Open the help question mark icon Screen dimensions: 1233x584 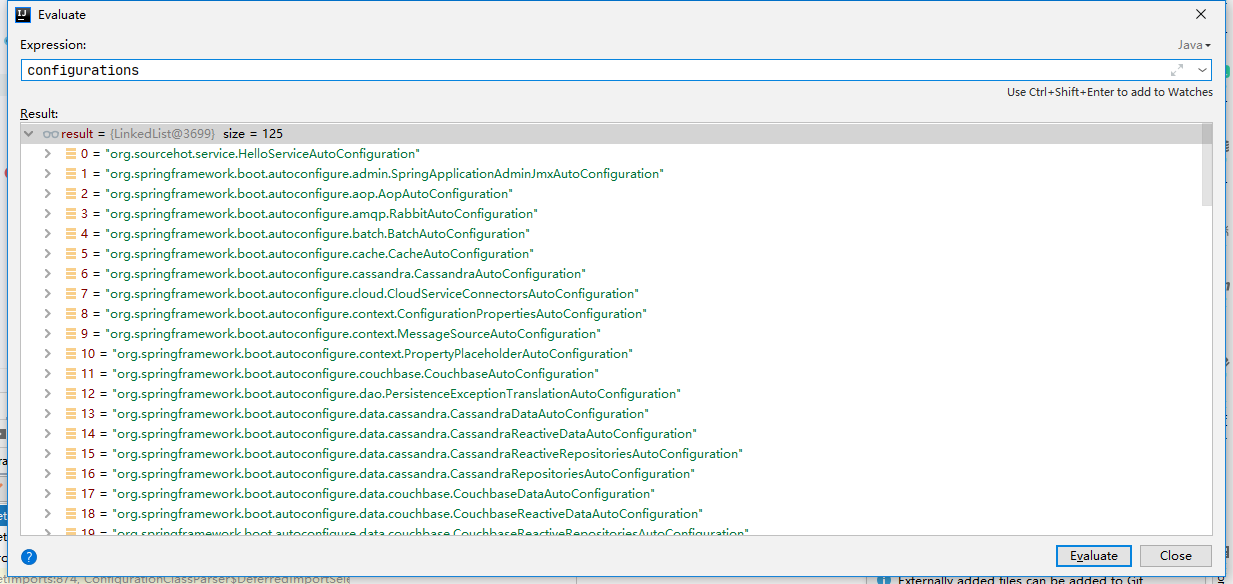(x=30, y=557)
